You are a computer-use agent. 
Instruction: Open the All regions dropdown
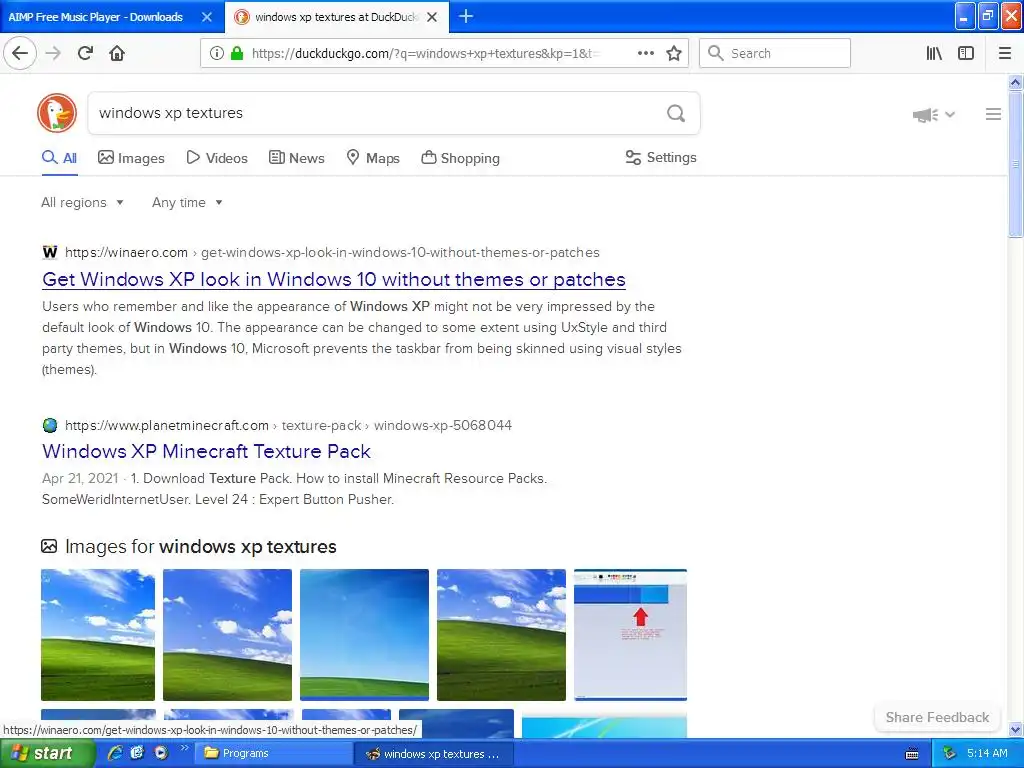pyautogui.click(x=82, y=202)
